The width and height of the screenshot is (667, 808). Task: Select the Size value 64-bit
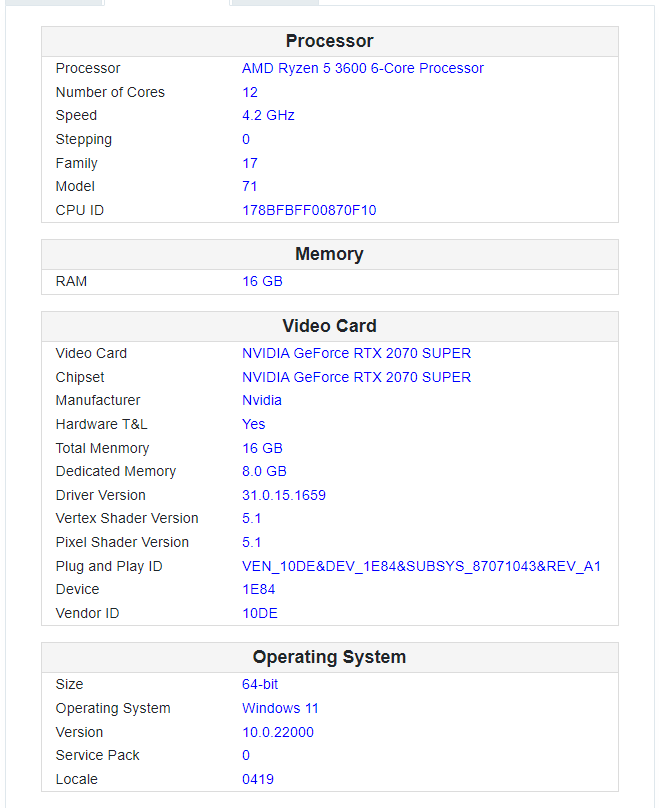(260, 684)
